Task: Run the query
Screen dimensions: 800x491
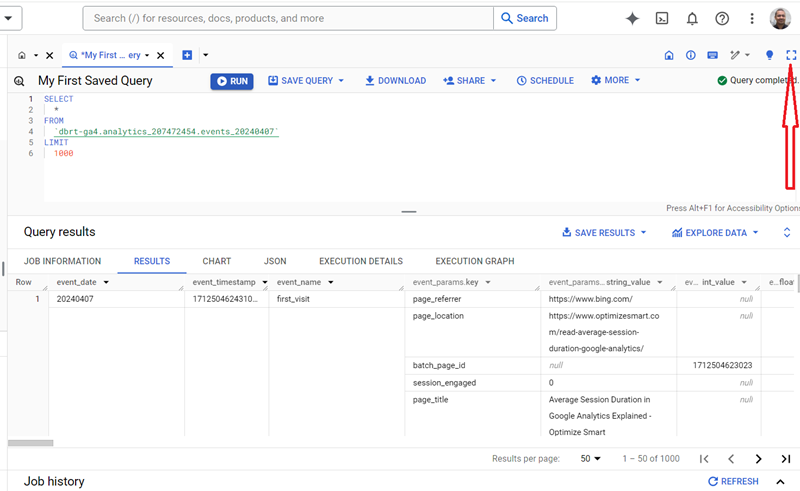Action: [x=232, y=81]
